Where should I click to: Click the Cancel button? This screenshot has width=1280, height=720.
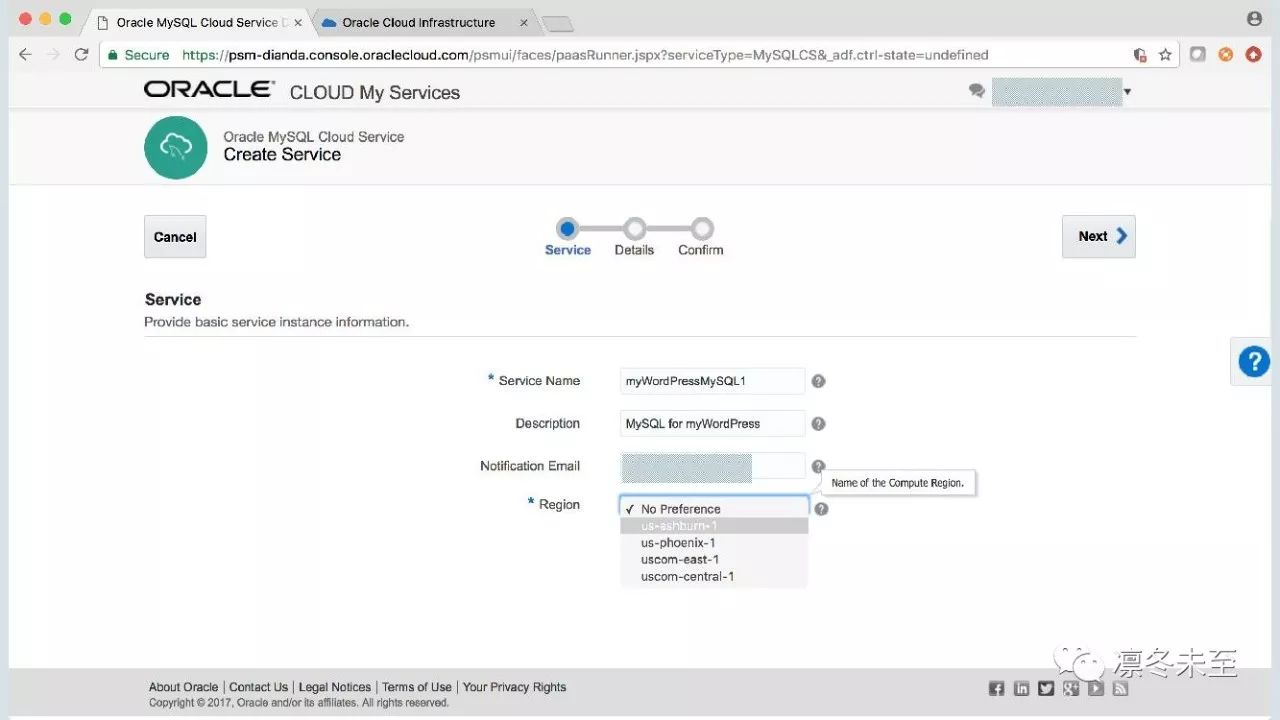175,237
